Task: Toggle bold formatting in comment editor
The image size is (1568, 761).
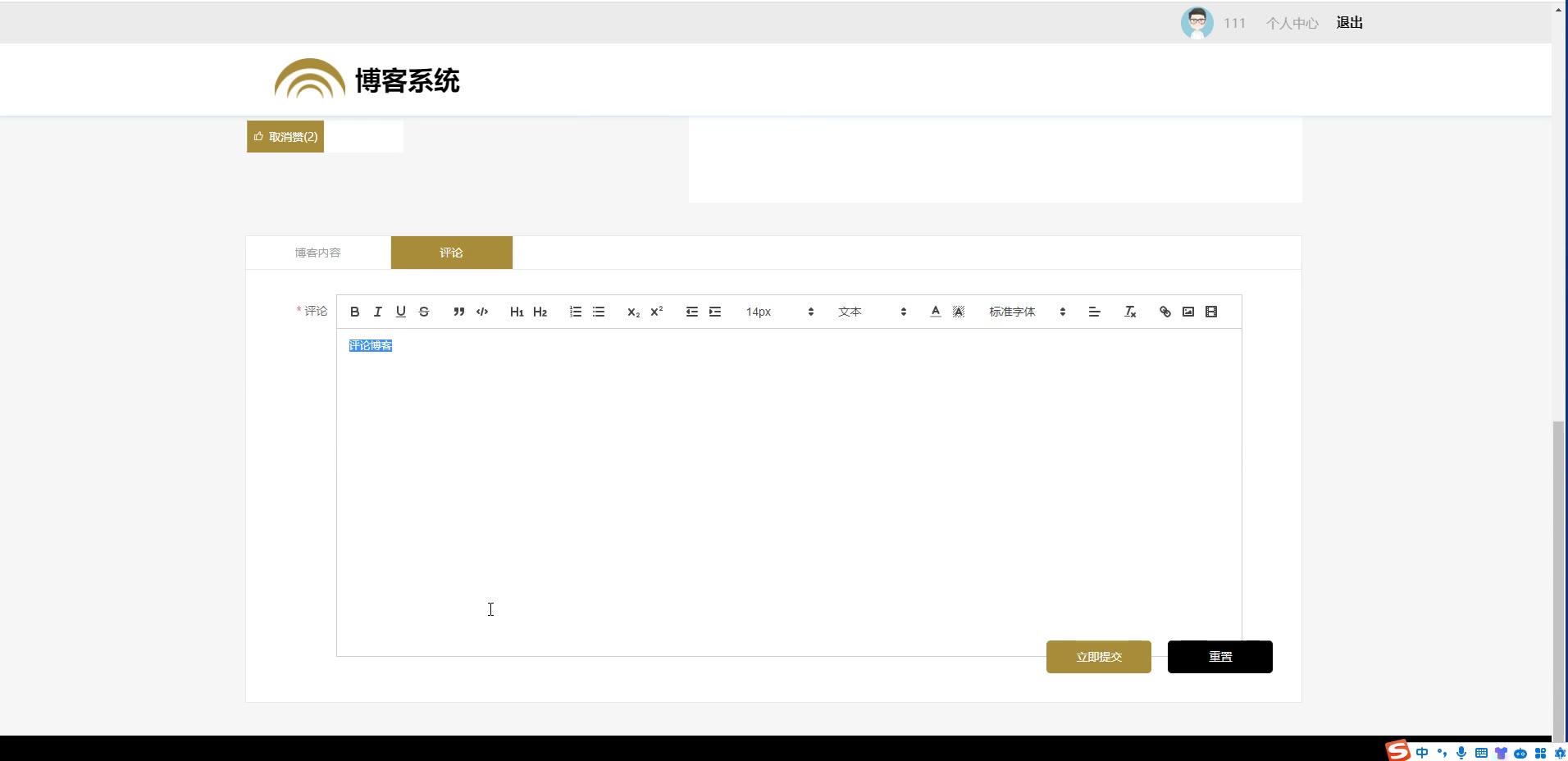Action: (354, 312)
